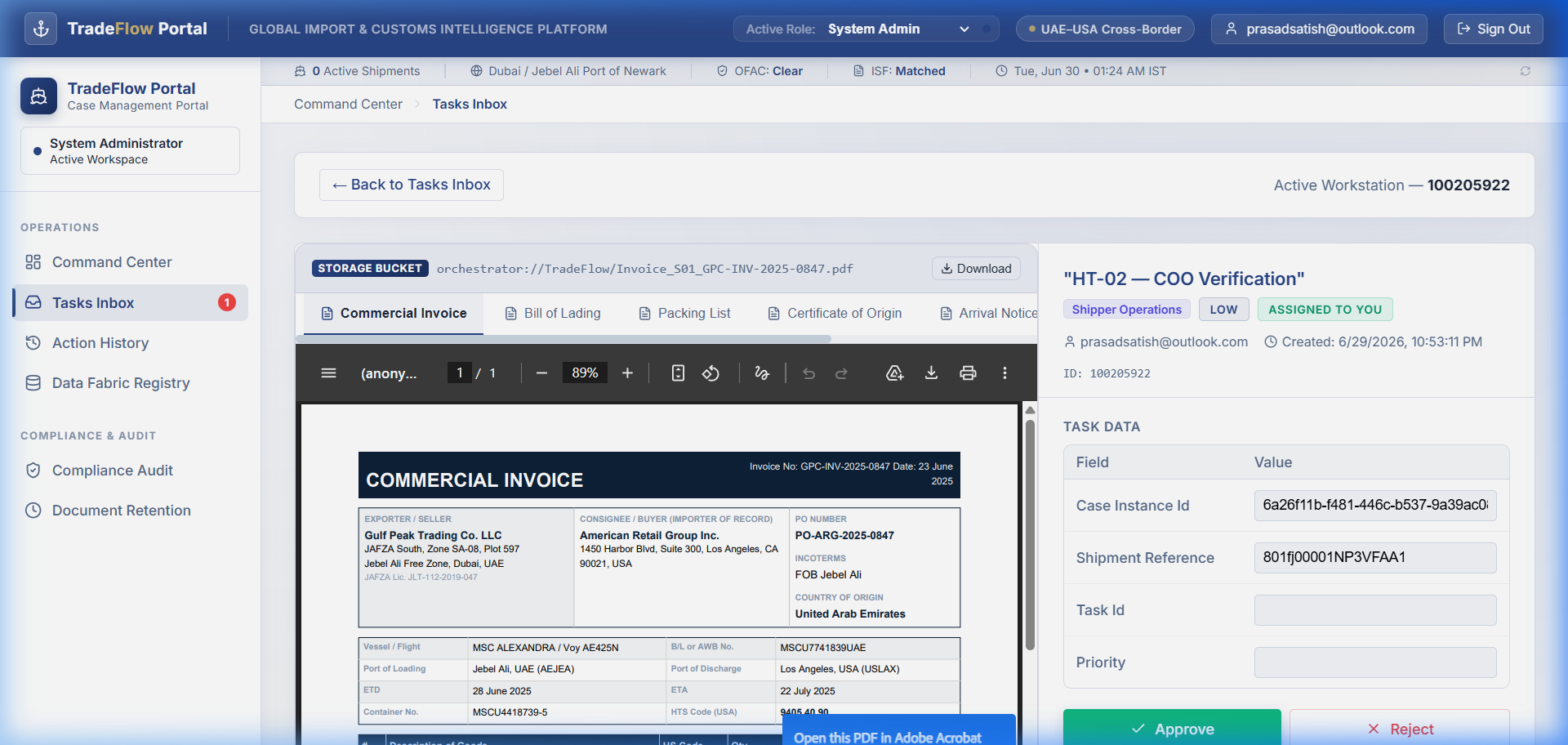Image resolution: width=1568 pixels, height=745 pixels.
Task: Switch to Certificate of Origin tab
Action: pyautogui.click(x=835, y=314)
